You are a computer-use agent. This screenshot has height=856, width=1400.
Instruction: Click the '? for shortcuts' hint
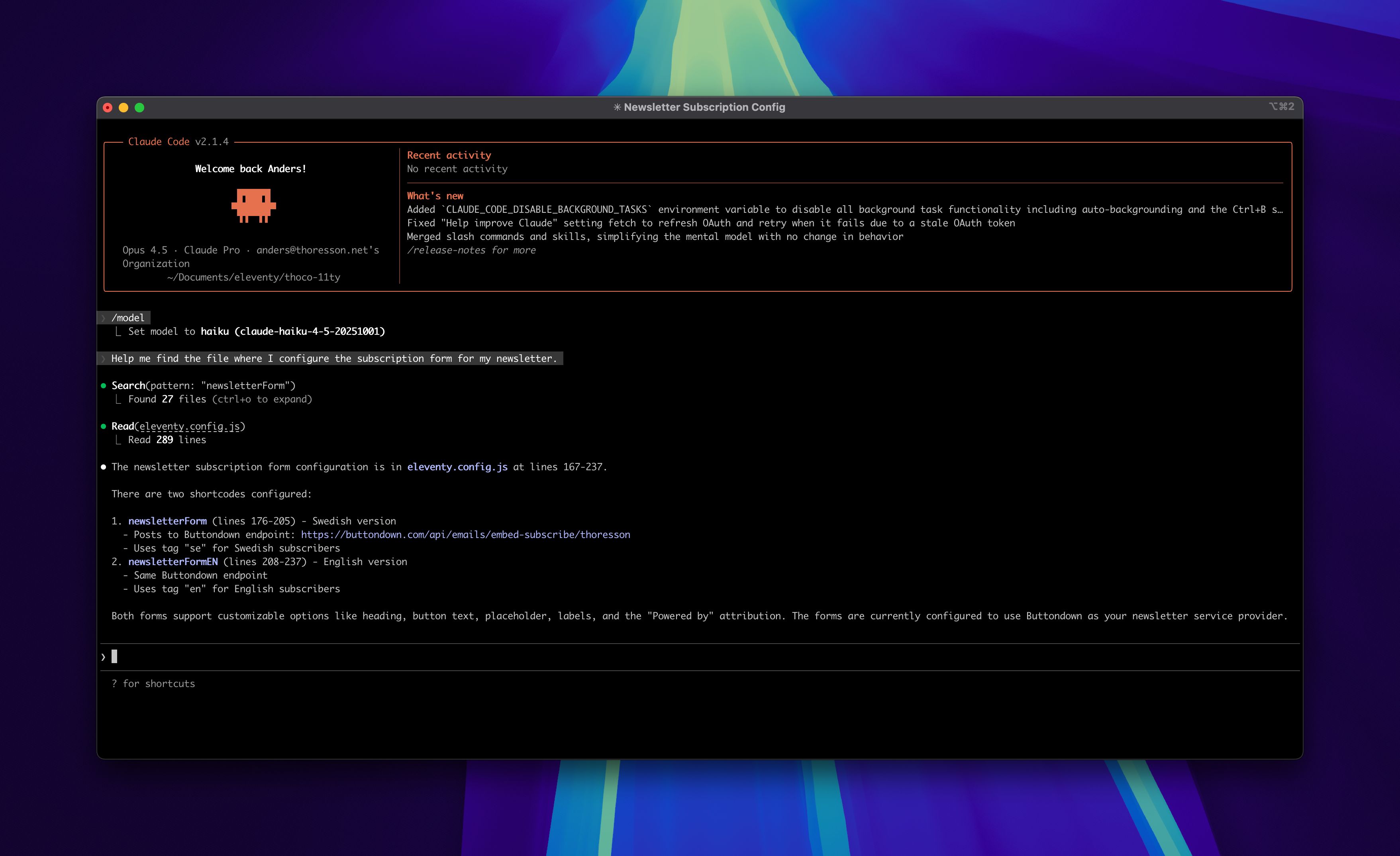(153, 684)
